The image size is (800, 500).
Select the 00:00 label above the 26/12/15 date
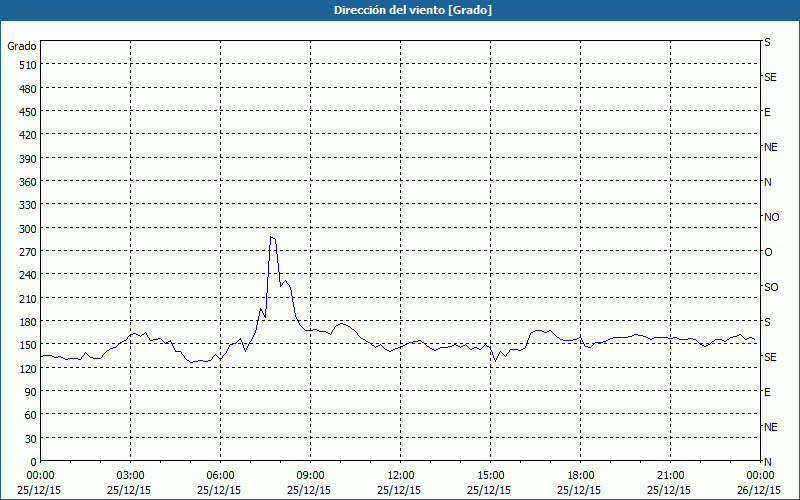tap(760, 476)
